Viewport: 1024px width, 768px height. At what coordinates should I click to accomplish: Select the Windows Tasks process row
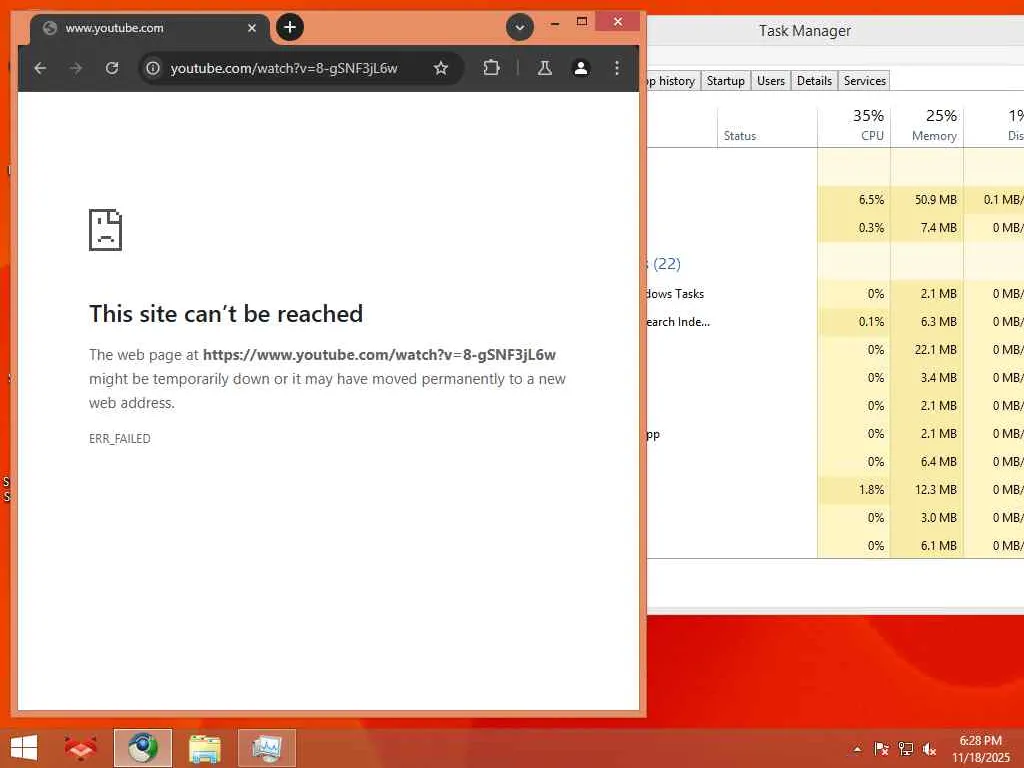click(835, 294)
